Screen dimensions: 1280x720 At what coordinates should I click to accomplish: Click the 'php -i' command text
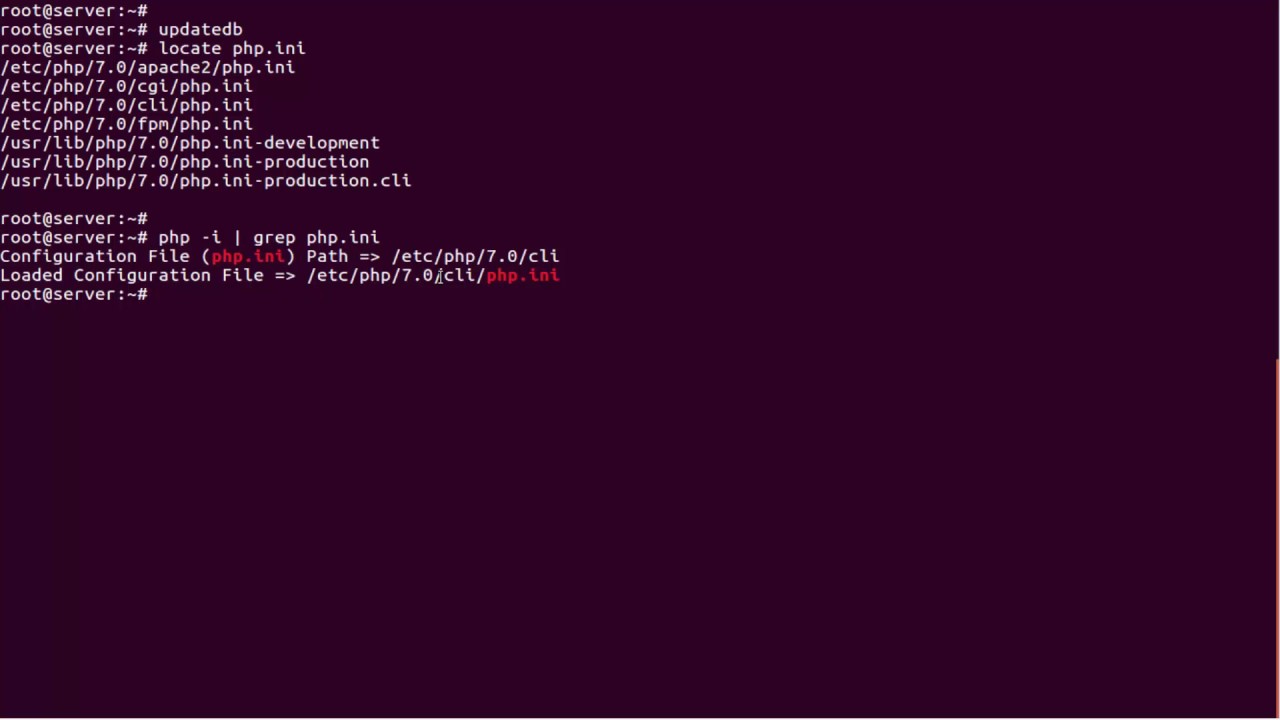[189, 237]
